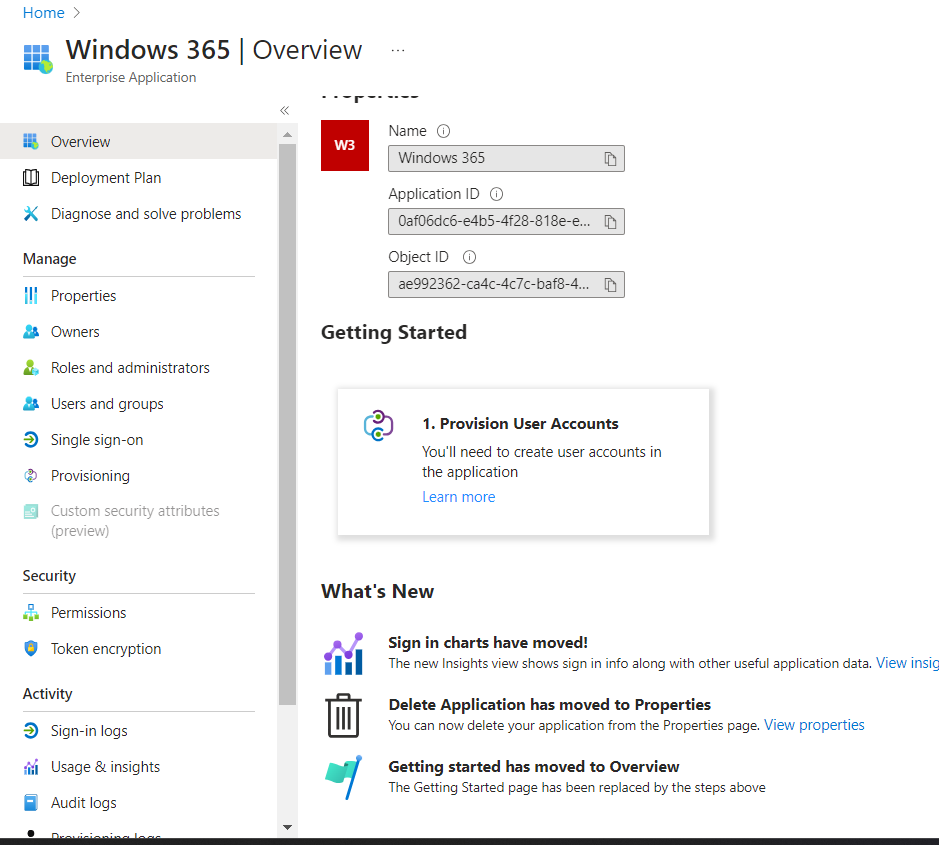Viewport: 939px width, 845px height.
Task: Click the Audit logs label
Action: tap(84, 803)
